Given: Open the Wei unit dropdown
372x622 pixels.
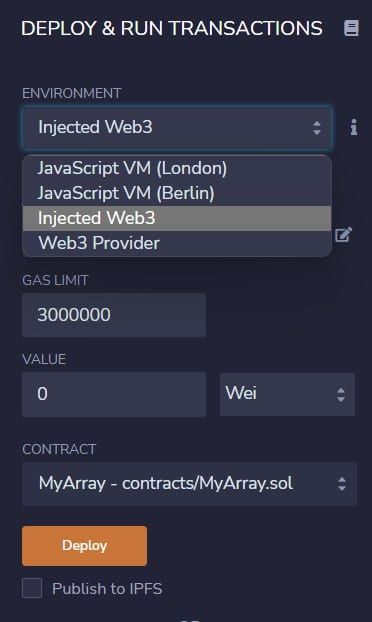Looking at the screenshot, I should [287, 394].
